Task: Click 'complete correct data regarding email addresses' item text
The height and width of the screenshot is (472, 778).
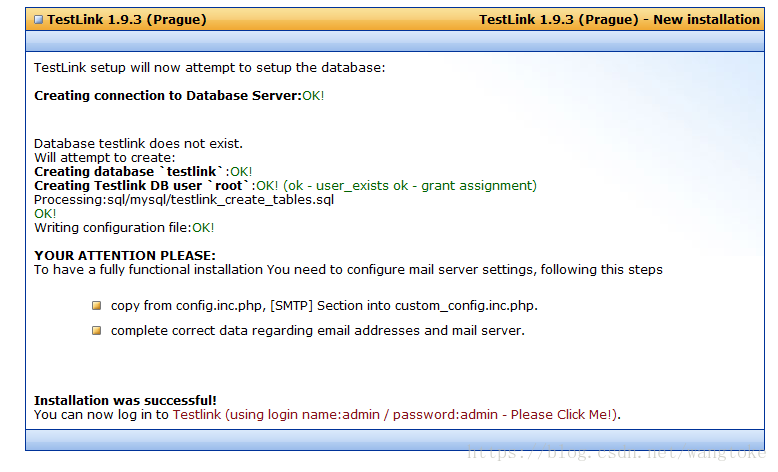Action: click(x=318, y=331)
